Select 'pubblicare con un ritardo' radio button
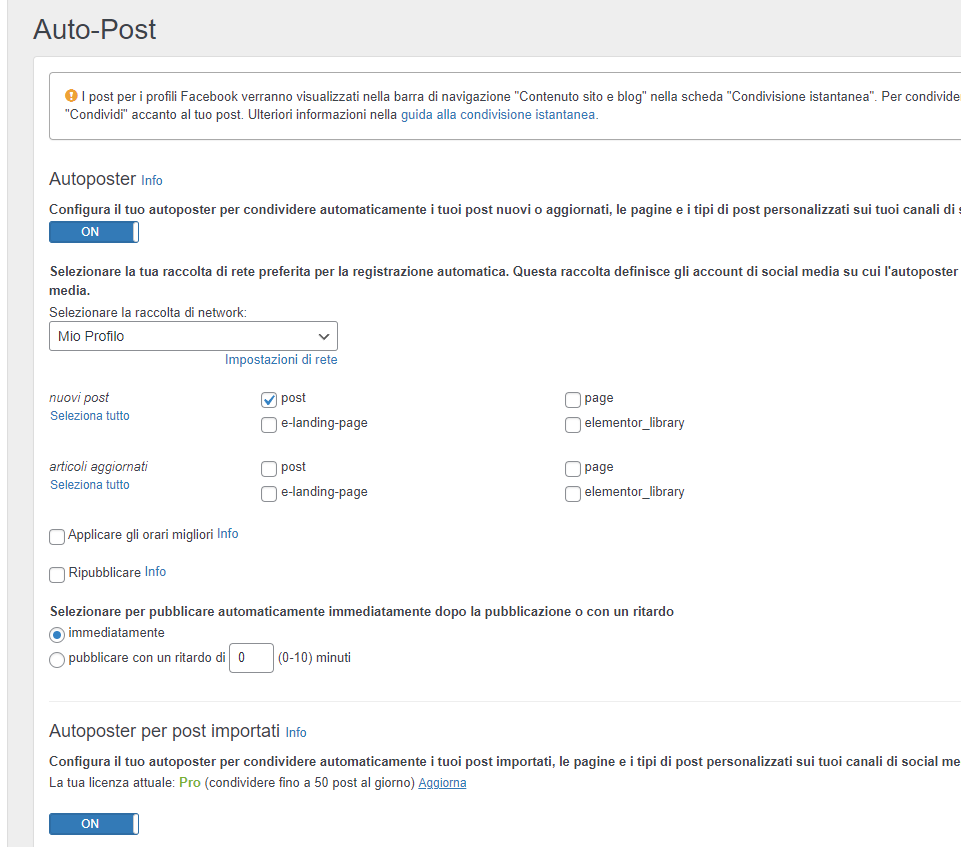 [57, 660]
